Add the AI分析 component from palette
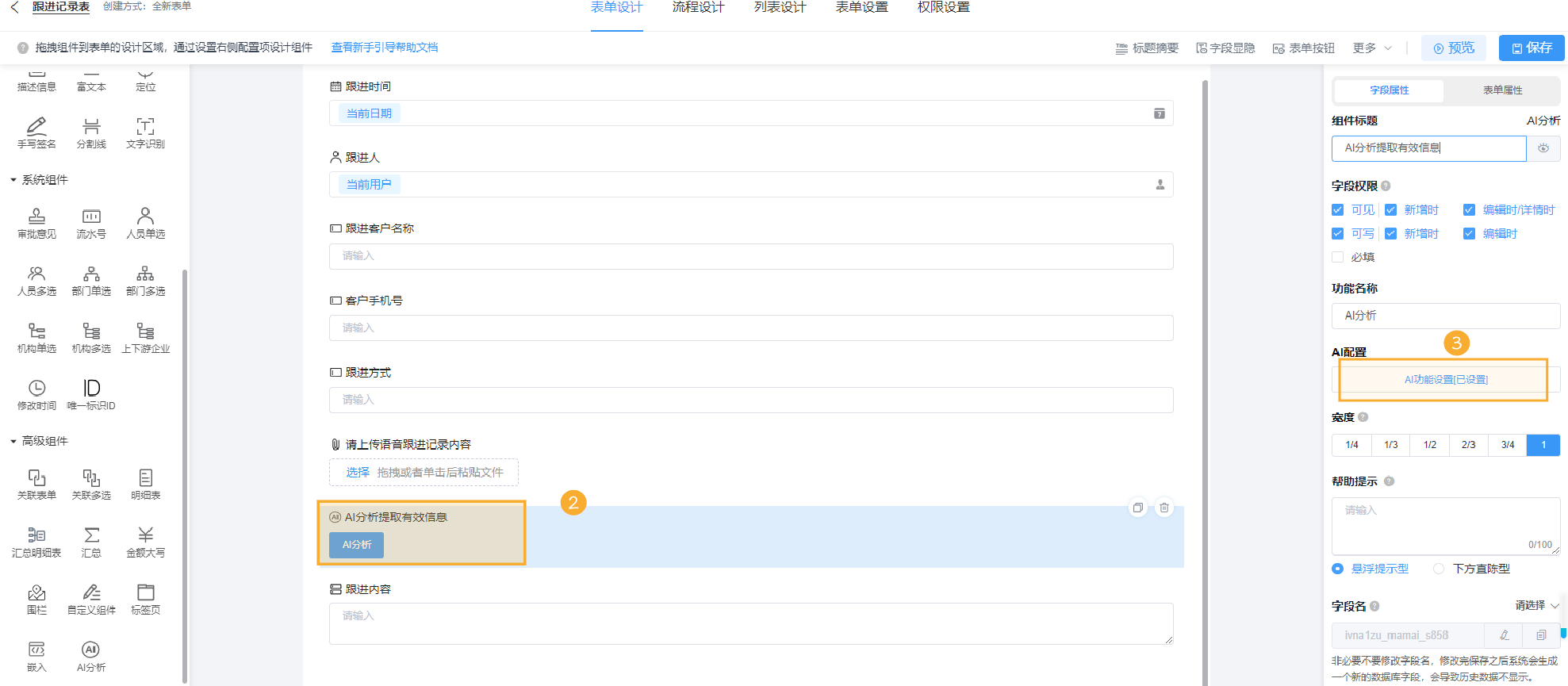 point(91,657)
